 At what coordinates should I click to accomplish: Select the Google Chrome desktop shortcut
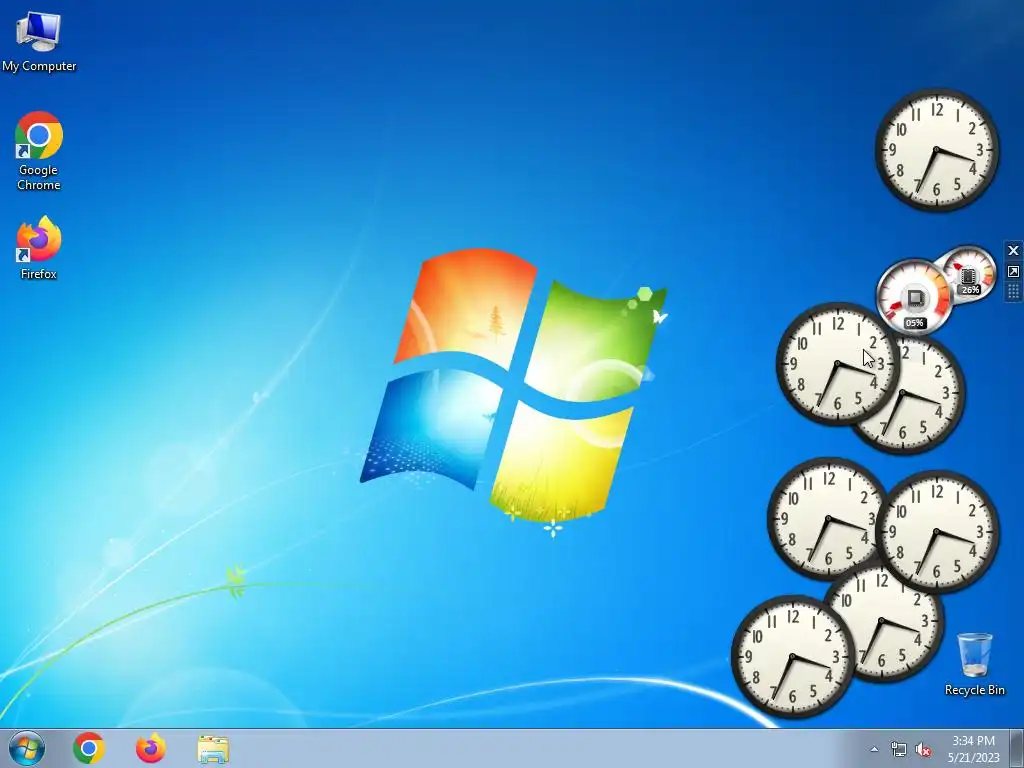click(39, 151)
